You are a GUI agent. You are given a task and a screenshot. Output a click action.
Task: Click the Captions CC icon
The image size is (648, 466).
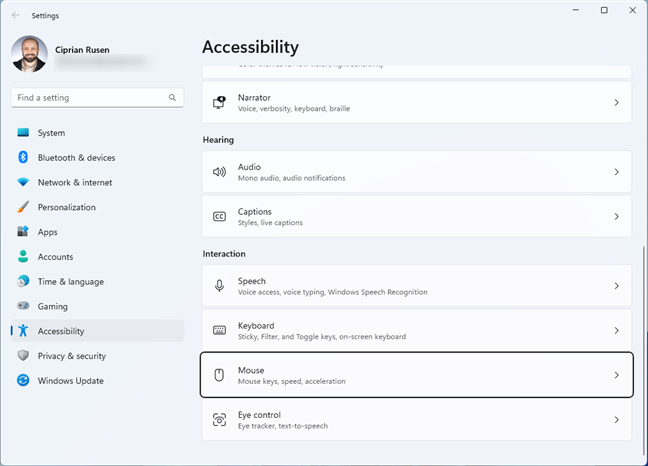(x=219, y=216)
